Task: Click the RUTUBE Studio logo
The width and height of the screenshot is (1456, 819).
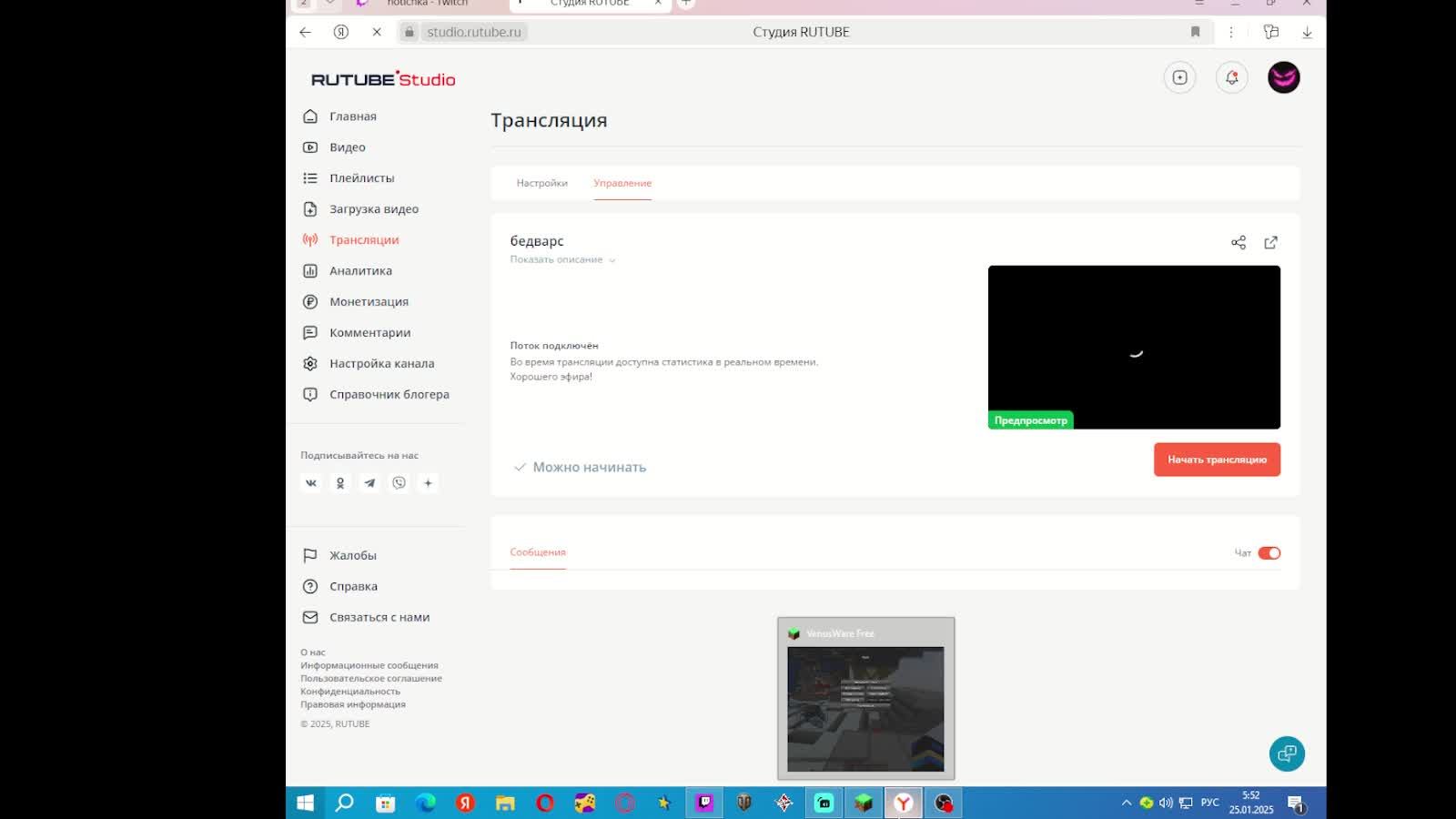Action: click(x=383, y=79)
